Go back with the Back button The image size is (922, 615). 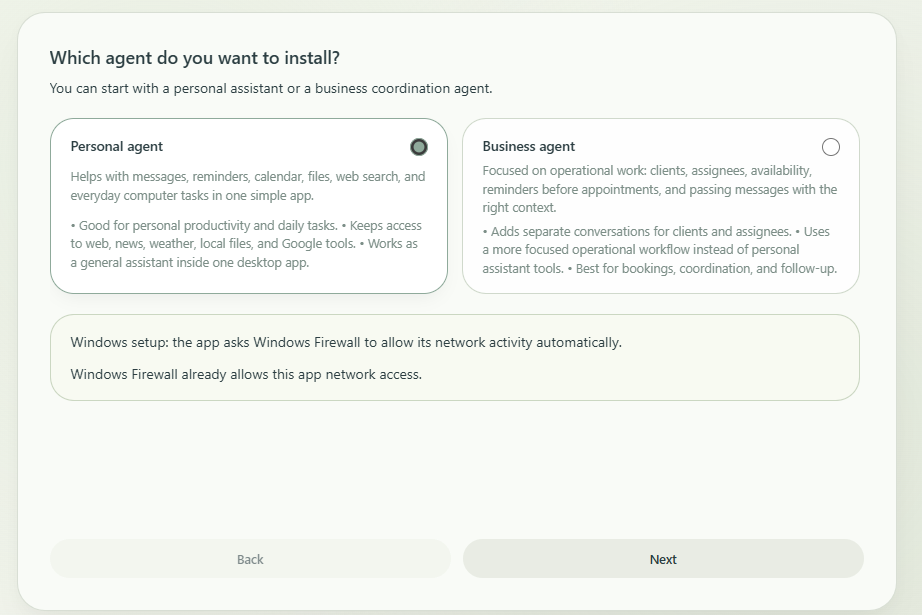tap(250, 559)
